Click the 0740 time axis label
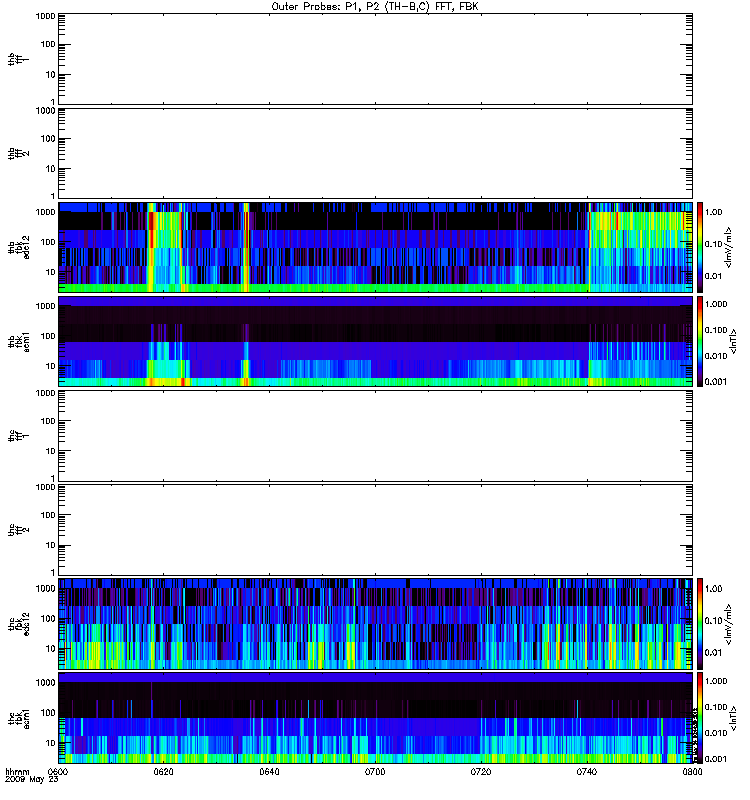750x800 pixels. [587, 772]
